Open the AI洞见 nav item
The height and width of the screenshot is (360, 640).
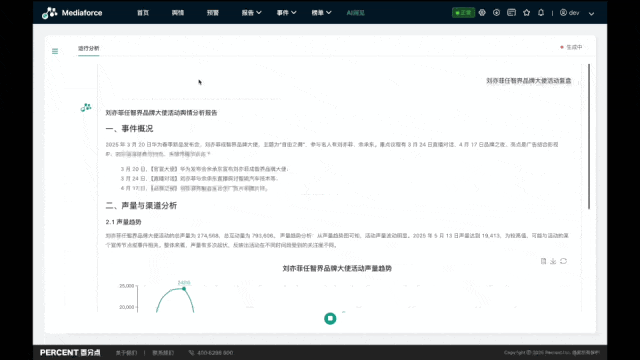coord(356,13)
